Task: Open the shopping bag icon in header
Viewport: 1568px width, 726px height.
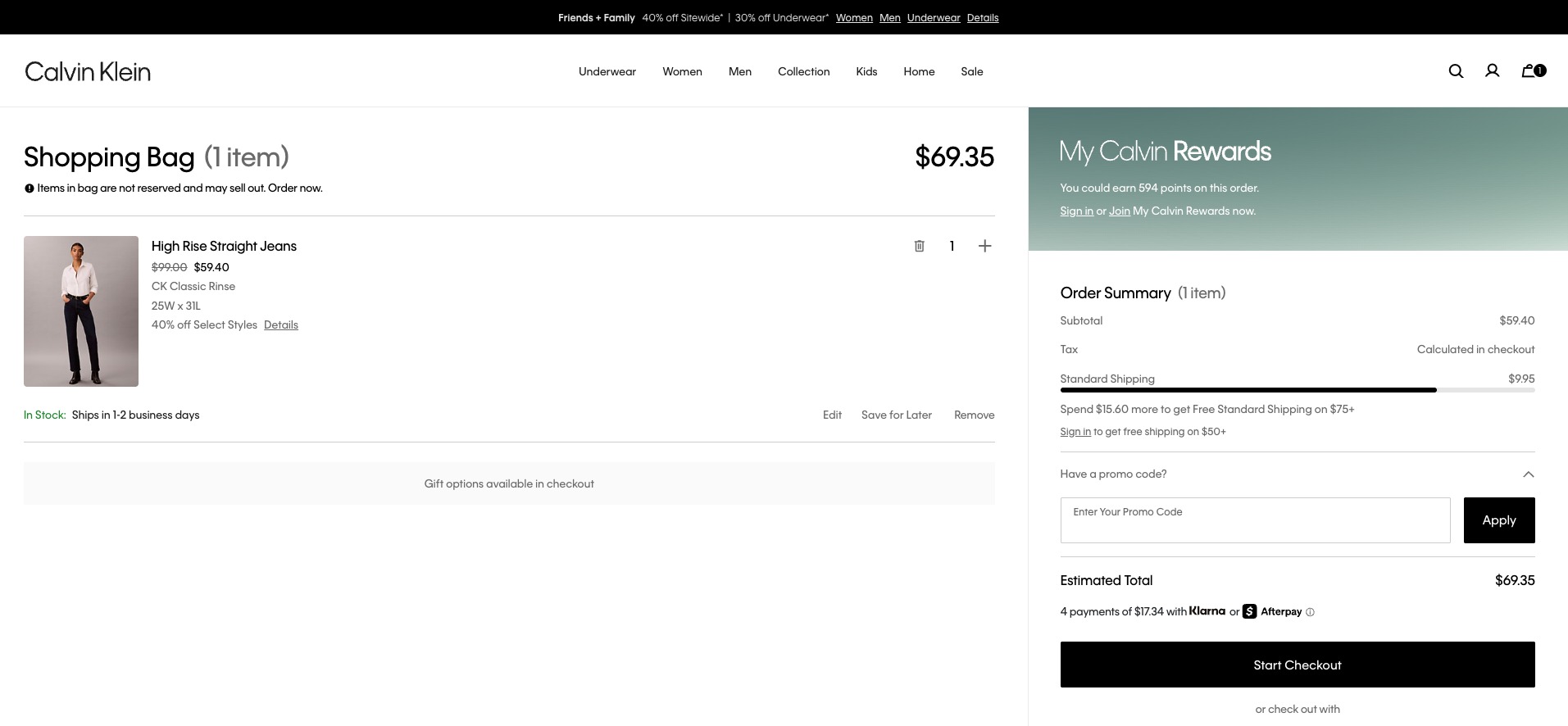Action: [1533, 70]
